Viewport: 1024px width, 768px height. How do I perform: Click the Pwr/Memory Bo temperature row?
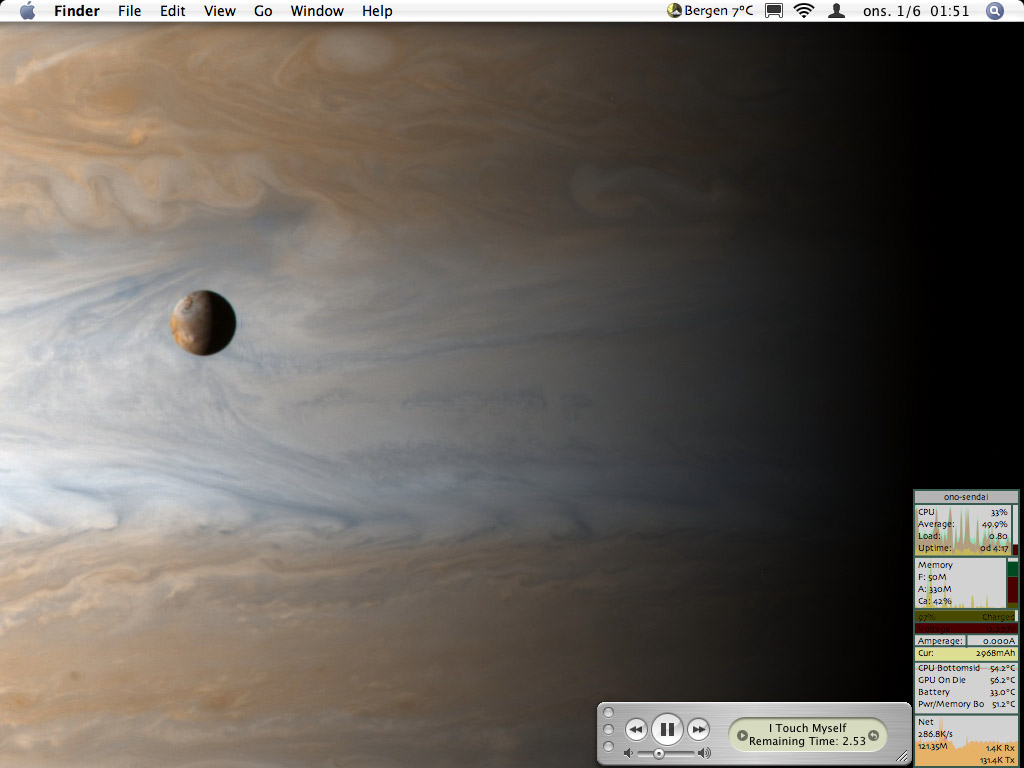pos(966,704)
